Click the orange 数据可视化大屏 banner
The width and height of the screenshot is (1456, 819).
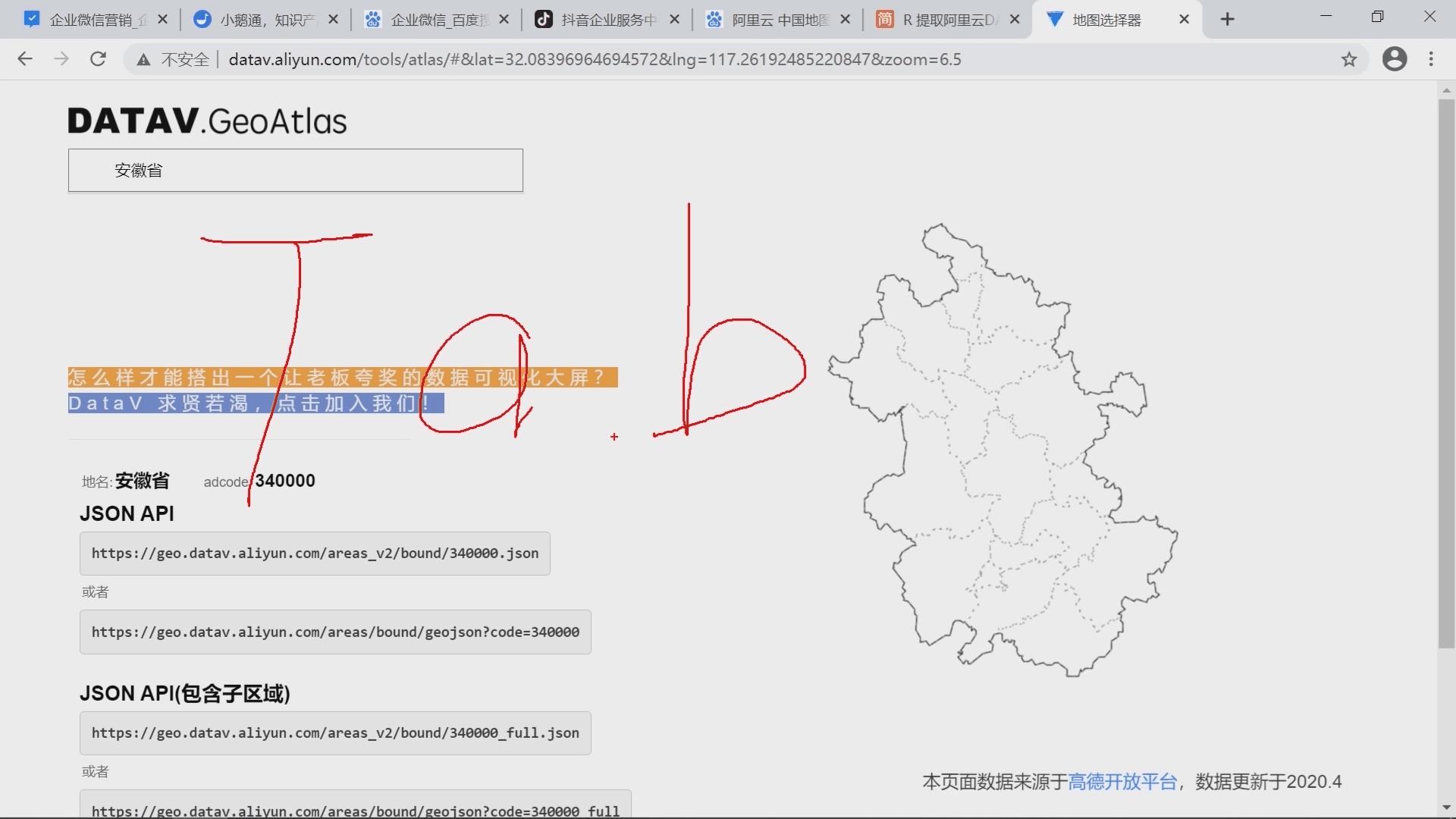(x=343, y=377)
